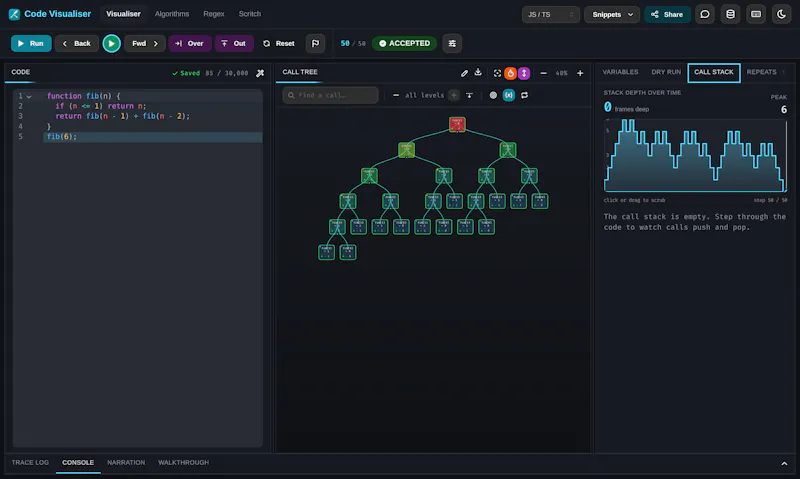Click the stack depth over time chart to scrub
Screen dimensions: 800x479
coord(695,156)
